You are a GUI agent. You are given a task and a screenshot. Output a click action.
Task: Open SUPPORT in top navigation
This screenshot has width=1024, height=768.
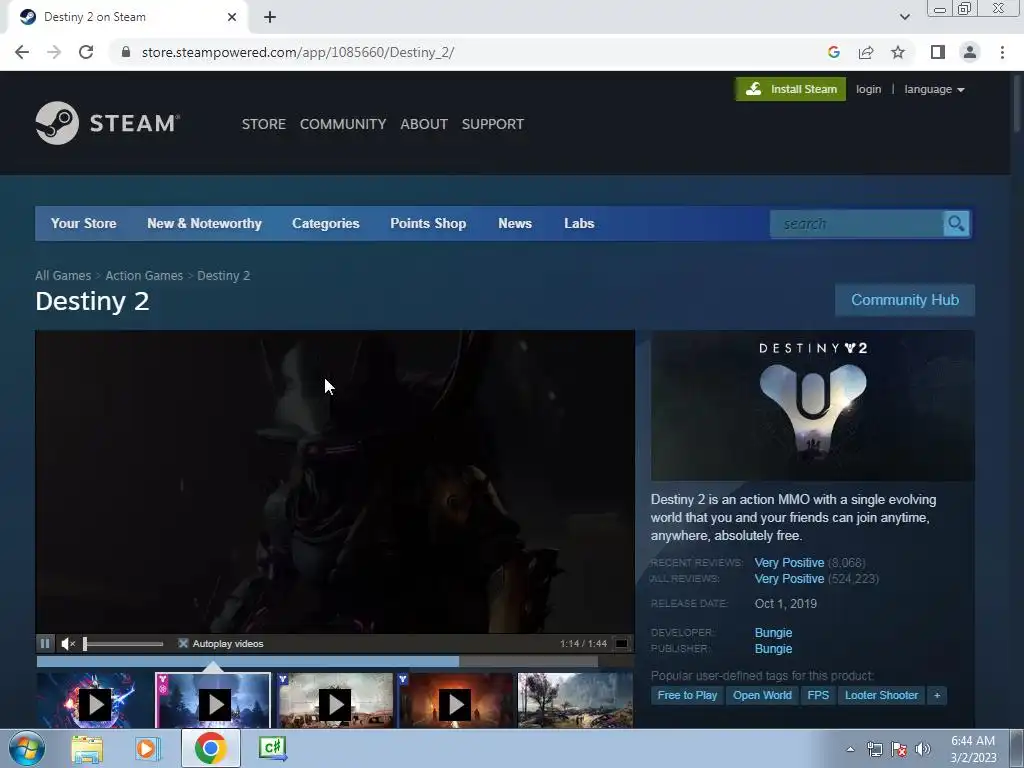(492, 124)
